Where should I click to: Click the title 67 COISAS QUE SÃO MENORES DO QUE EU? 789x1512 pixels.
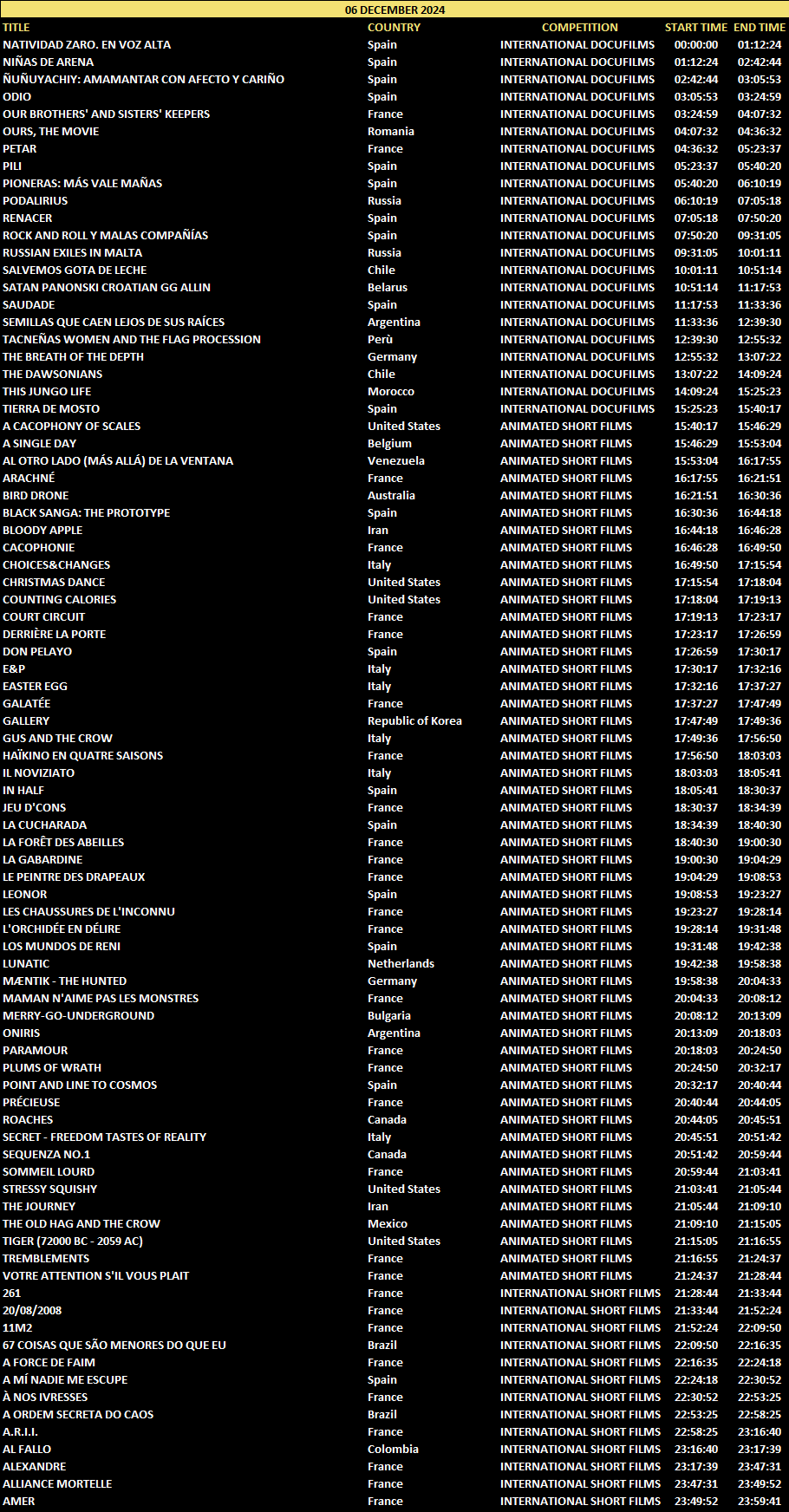tap(114, 1345)
